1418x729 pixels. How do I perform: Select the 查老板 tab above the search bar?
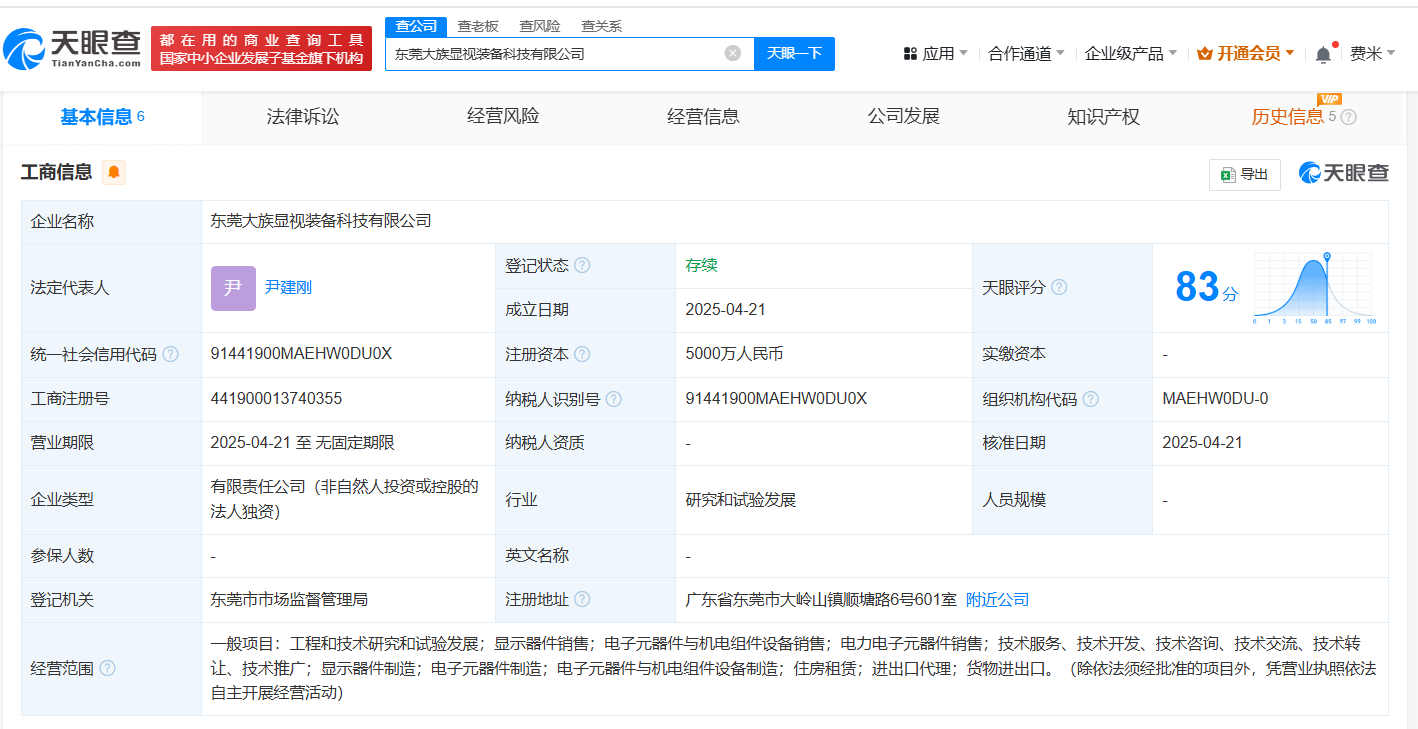tap(477, 25)
